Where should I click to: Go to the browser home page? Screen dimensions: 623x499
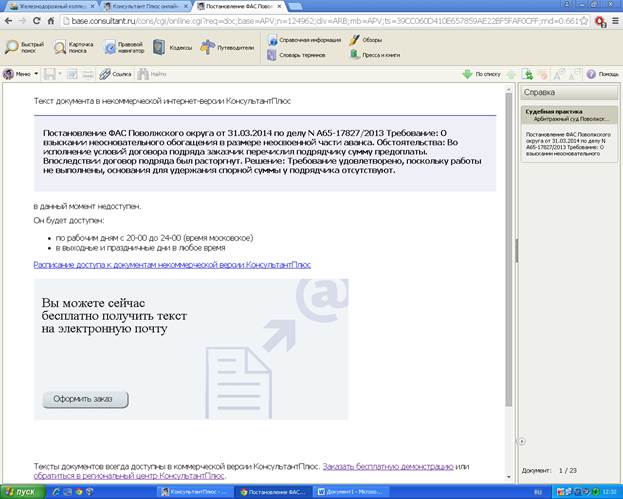51,21
